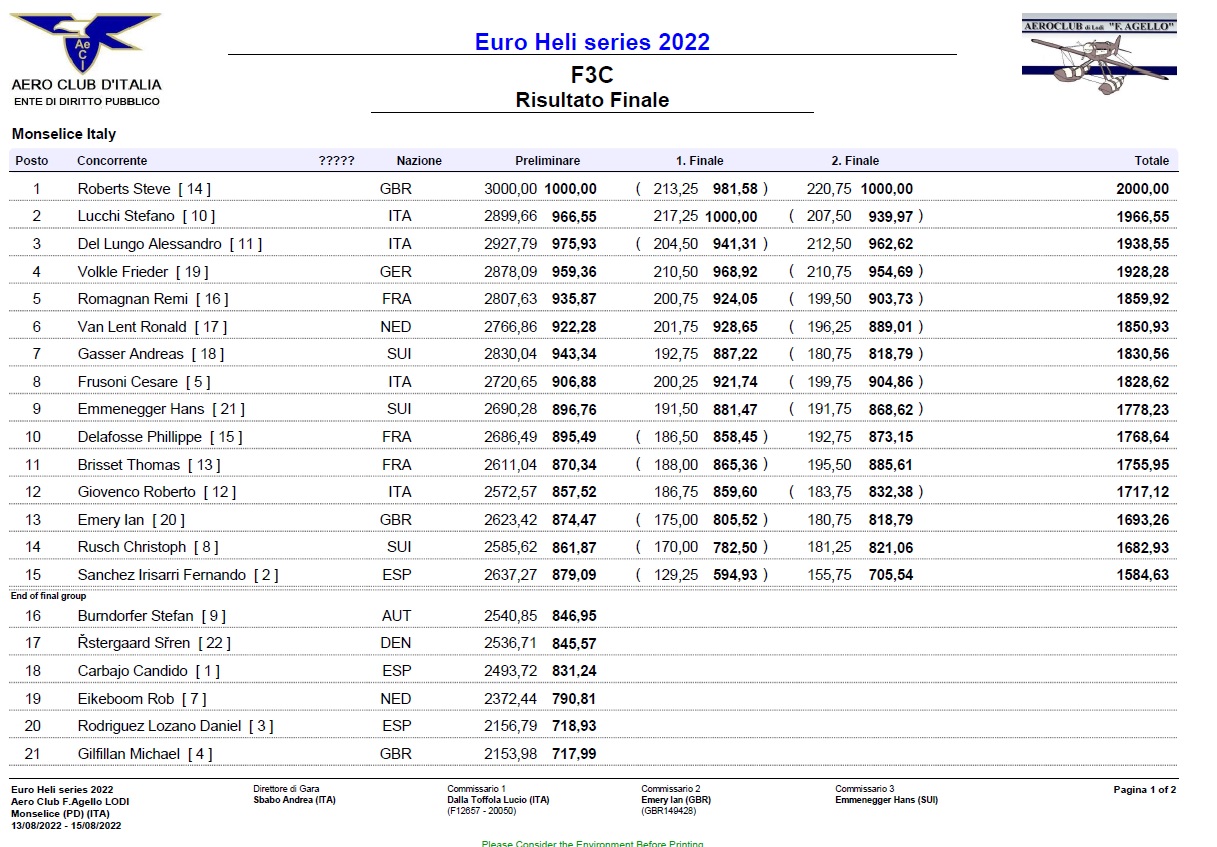The width and height of the screenshot is (1217, 847).
Task: Click the Aeroclub F. Agello seaplane logo
Action: [1098, 56]
